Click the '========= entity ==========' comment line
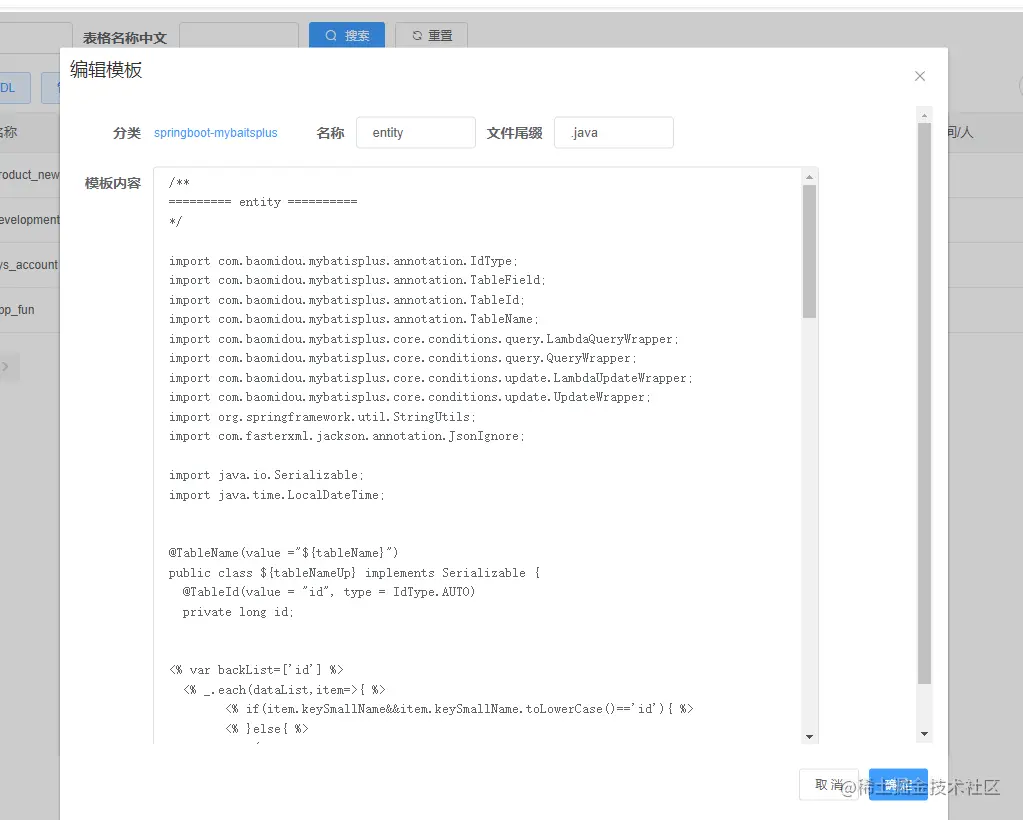This screenshot has width=1023, height=820. tap(263, 202)
